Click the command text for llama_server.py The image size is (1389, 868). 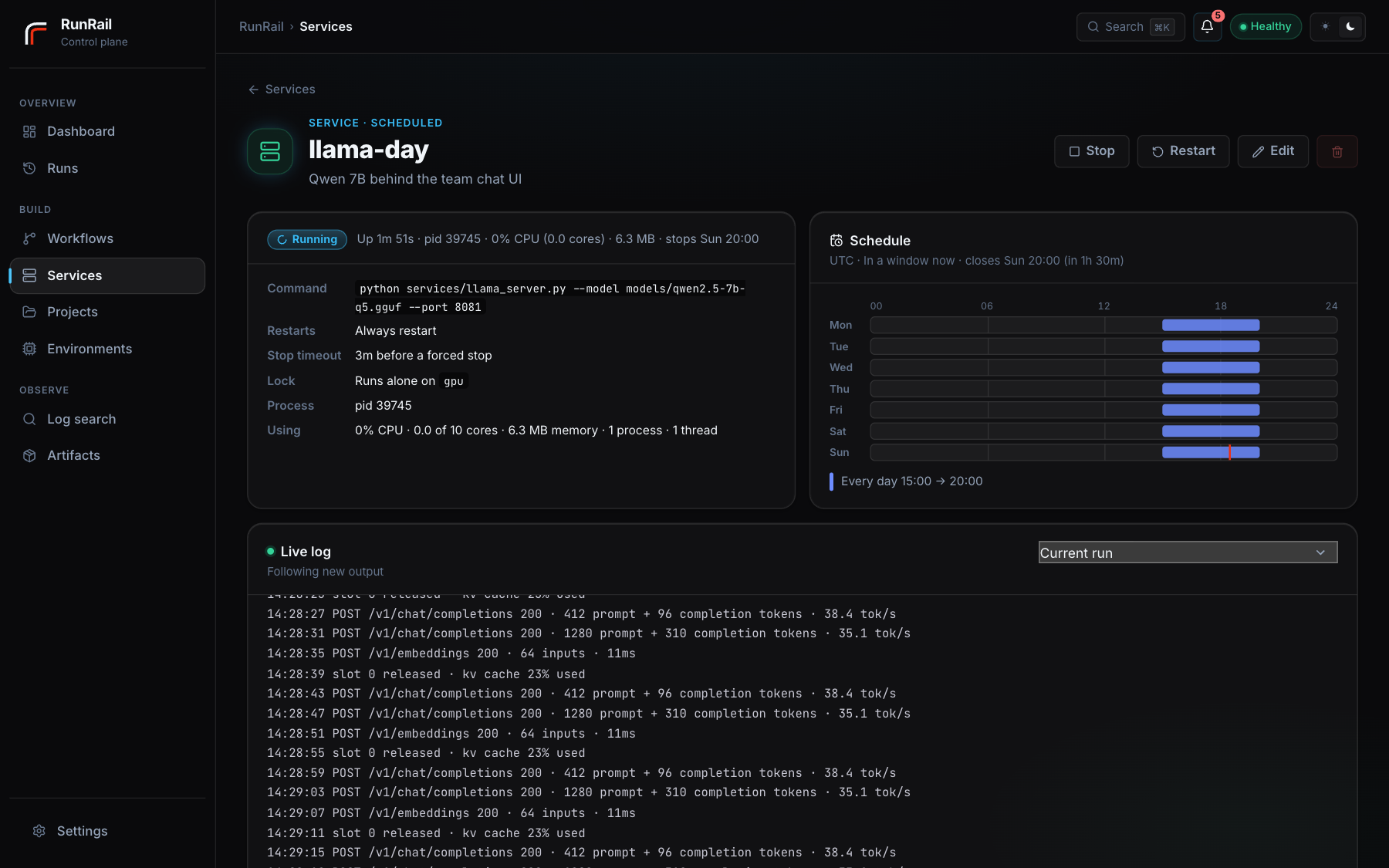550,298
